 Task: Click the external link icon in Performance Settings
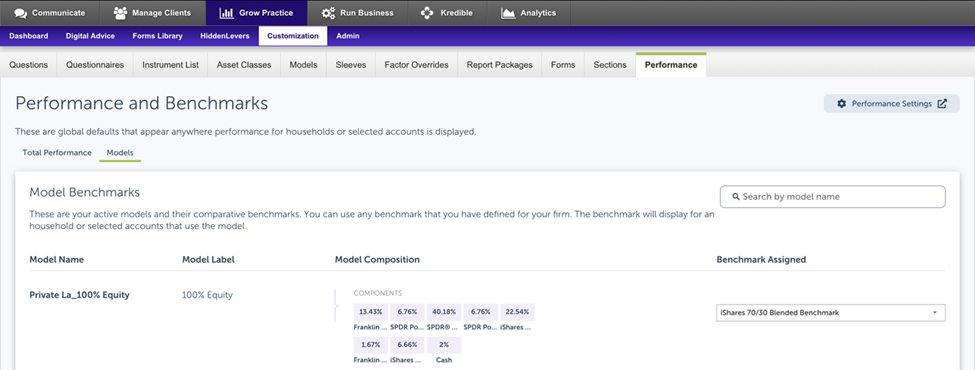942,104
